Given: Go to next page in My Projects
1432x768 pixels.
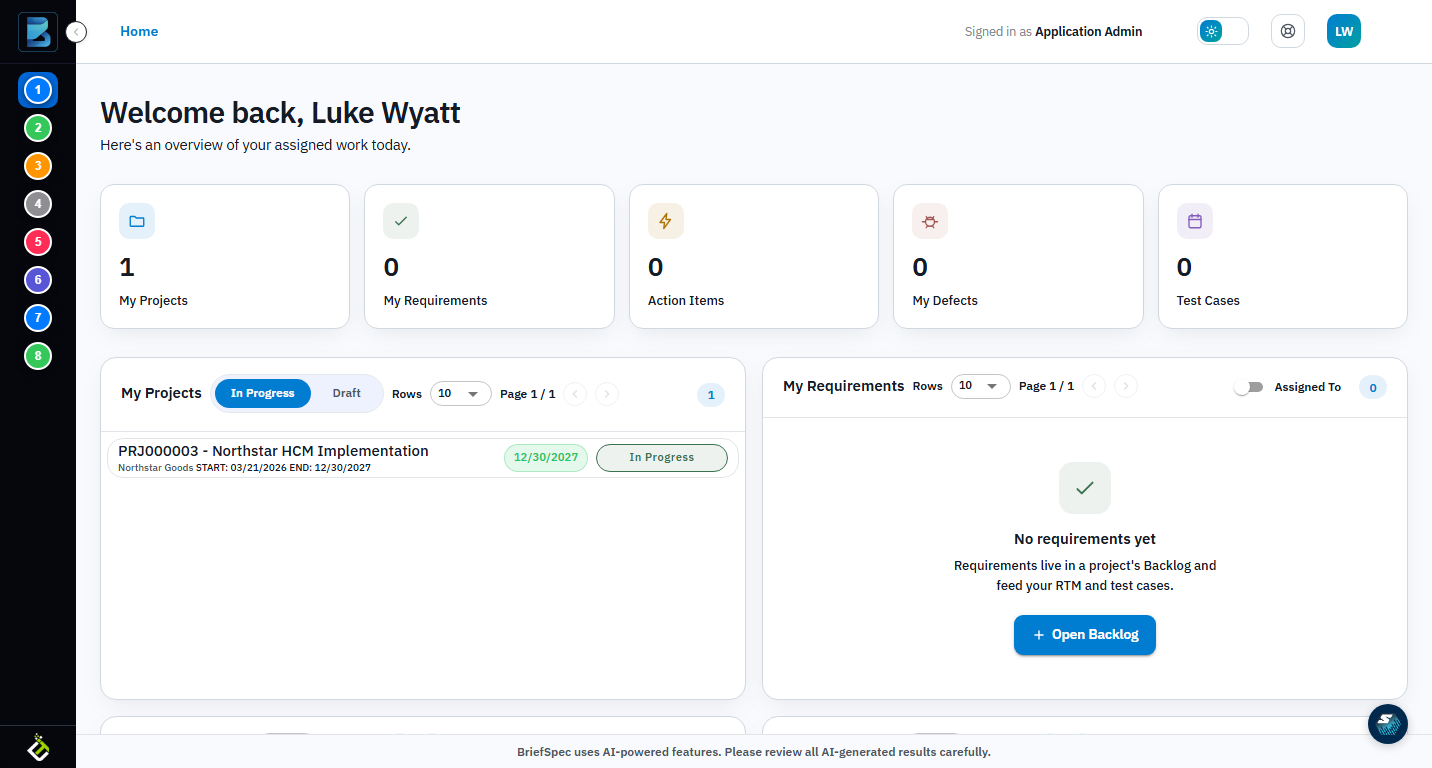Looking at the screenshot, I should click(x=607, y=394).
